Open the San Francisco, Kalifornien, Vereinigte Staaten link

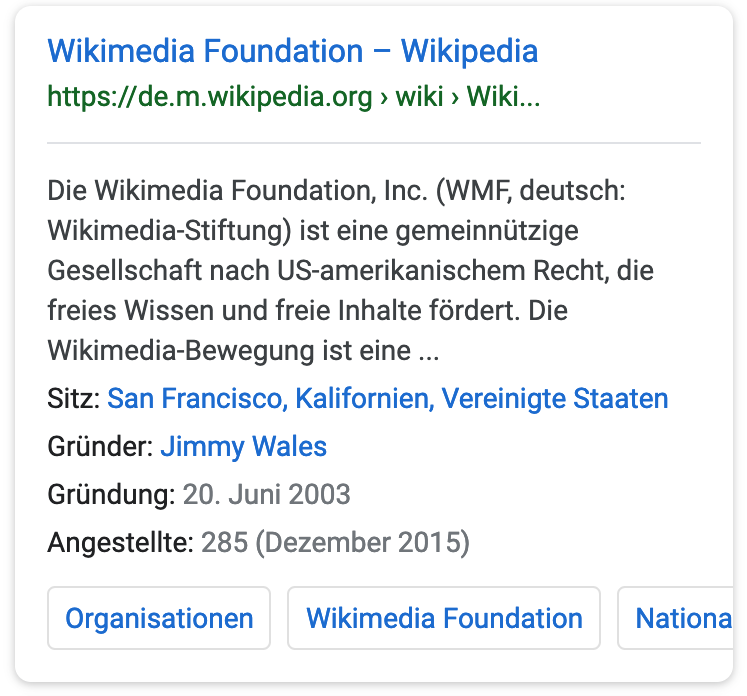coord(387,399)
